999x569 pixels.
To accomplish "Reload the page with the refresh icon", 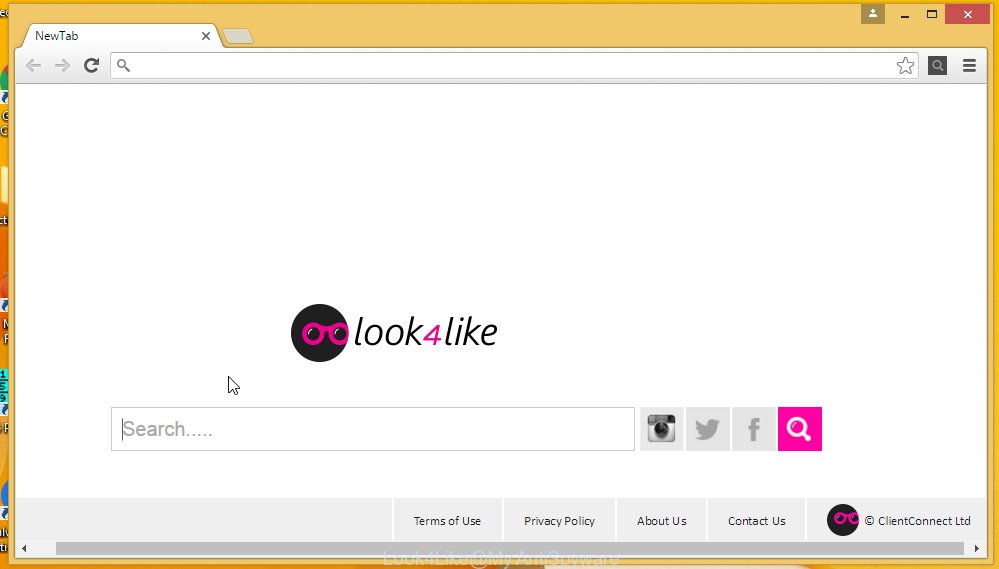I will tap(91, 65).
